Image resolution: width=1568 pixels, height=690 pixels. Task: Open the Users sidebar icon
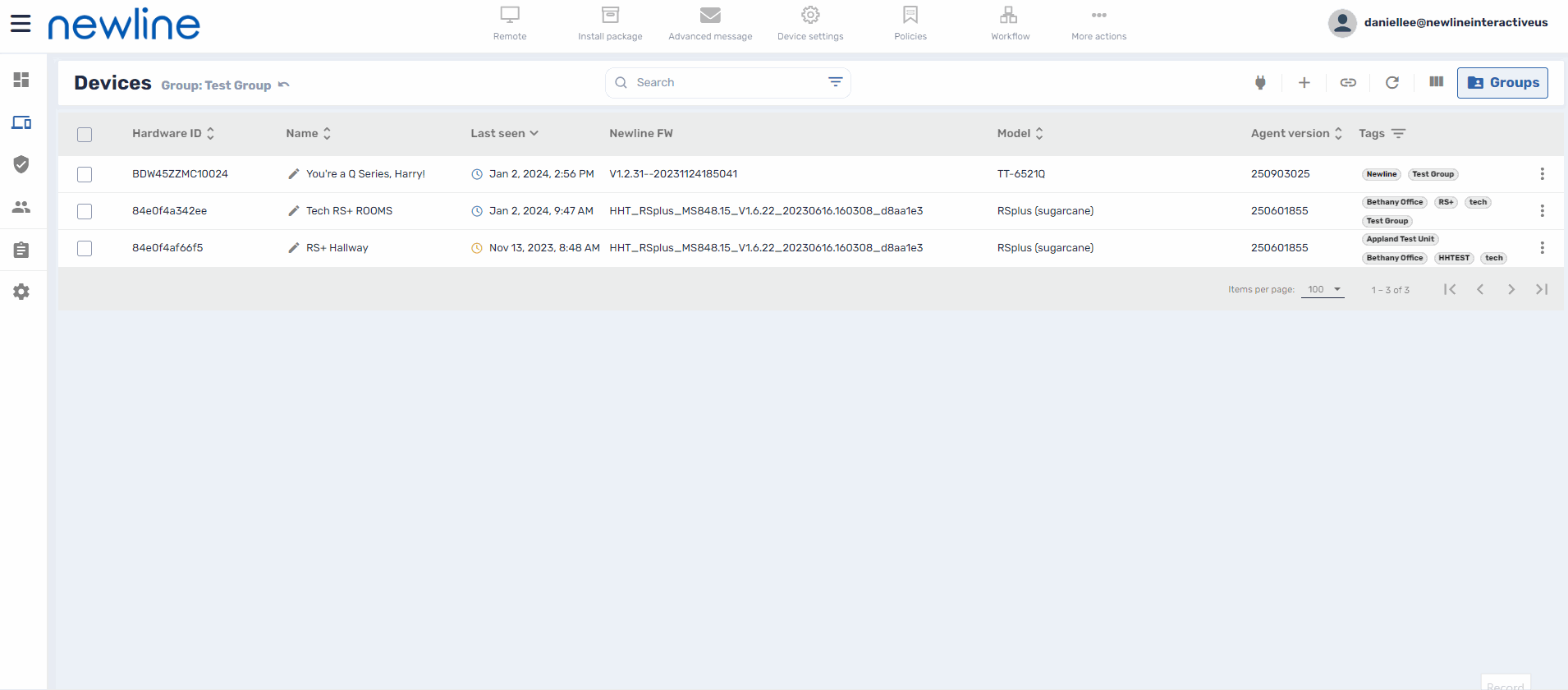[x=21, y=207]
